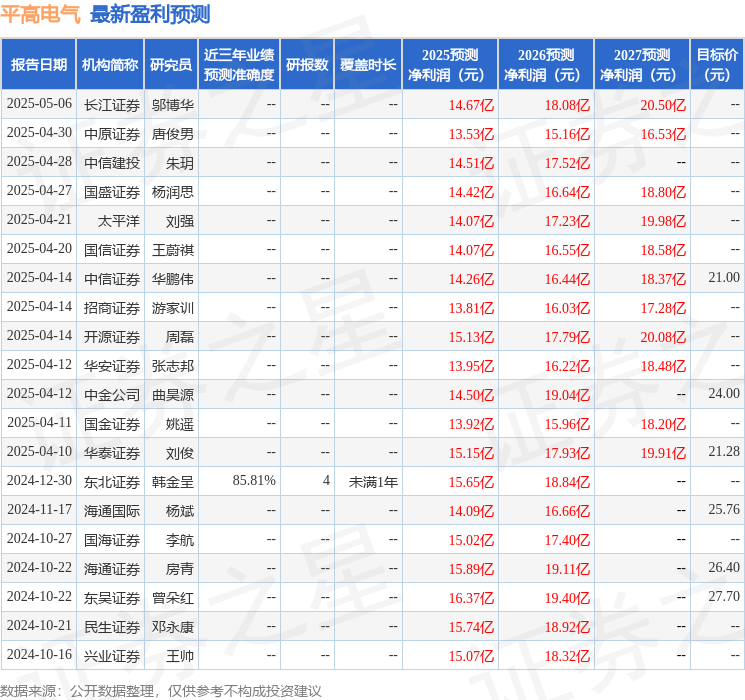745x700 pixels.
Task: Click 18.80亿 in 国盛证券 row
Action: coord(663,192)
